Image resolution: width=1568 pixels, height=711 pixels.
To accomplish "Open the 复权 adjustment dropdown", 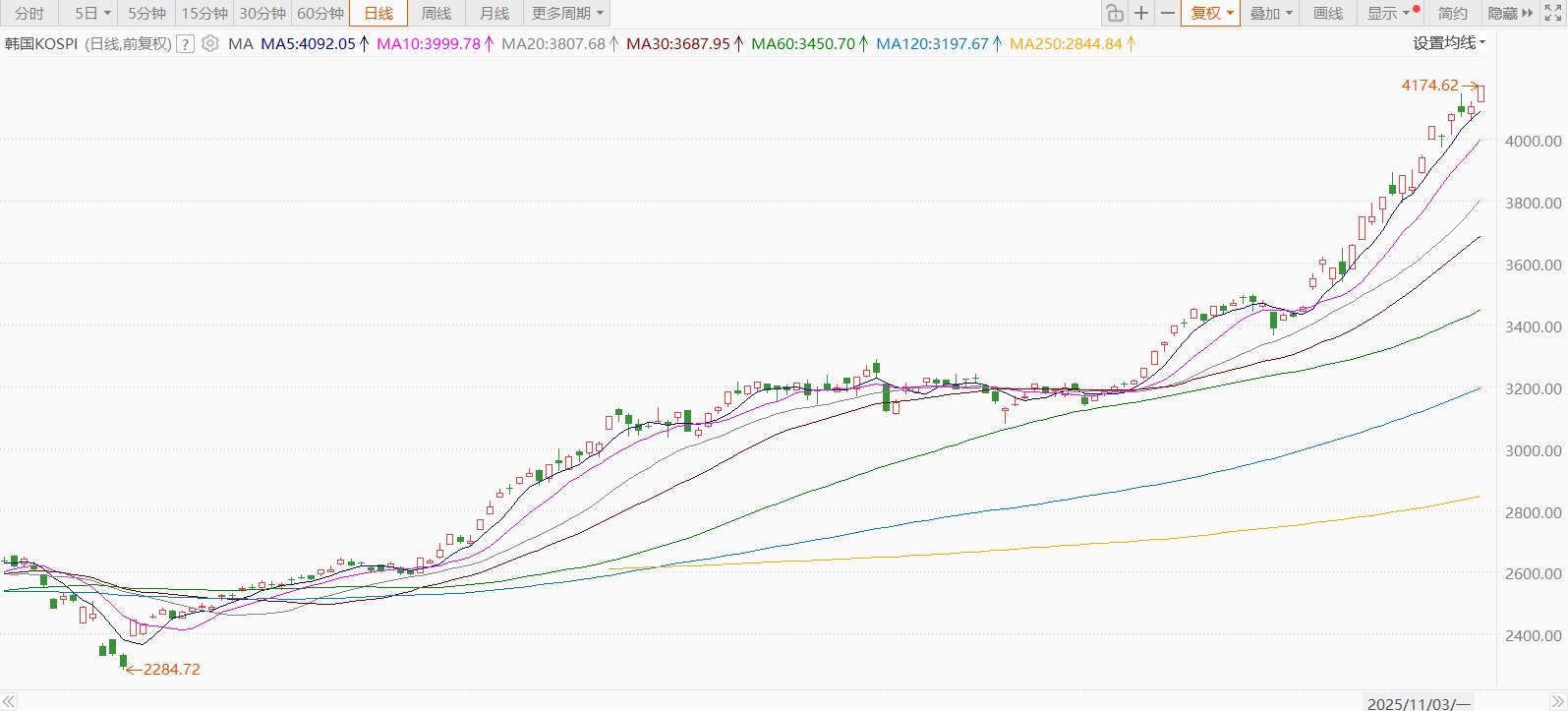I will 1211,13.
